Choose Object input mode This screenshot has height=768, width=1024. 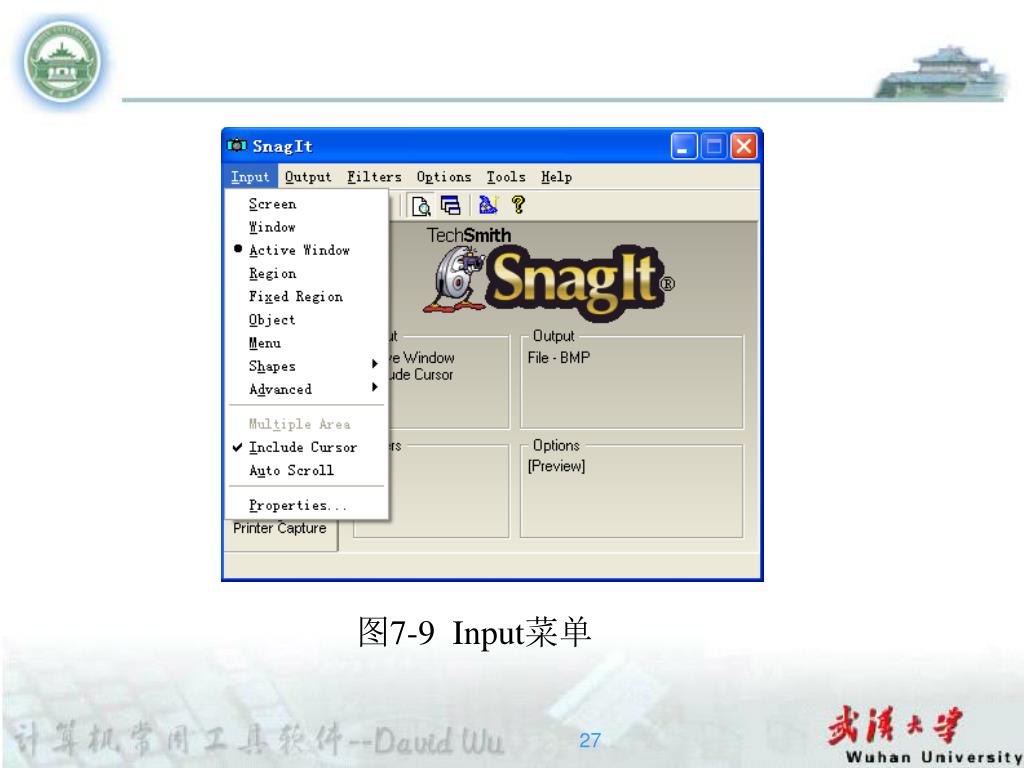[307, 320]
